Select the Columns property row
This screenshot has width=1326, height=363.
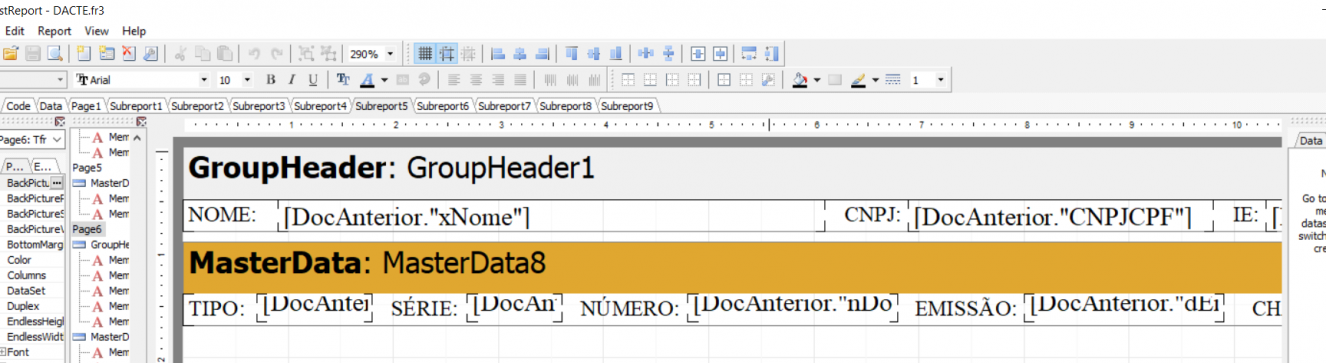tap(32, 275)
